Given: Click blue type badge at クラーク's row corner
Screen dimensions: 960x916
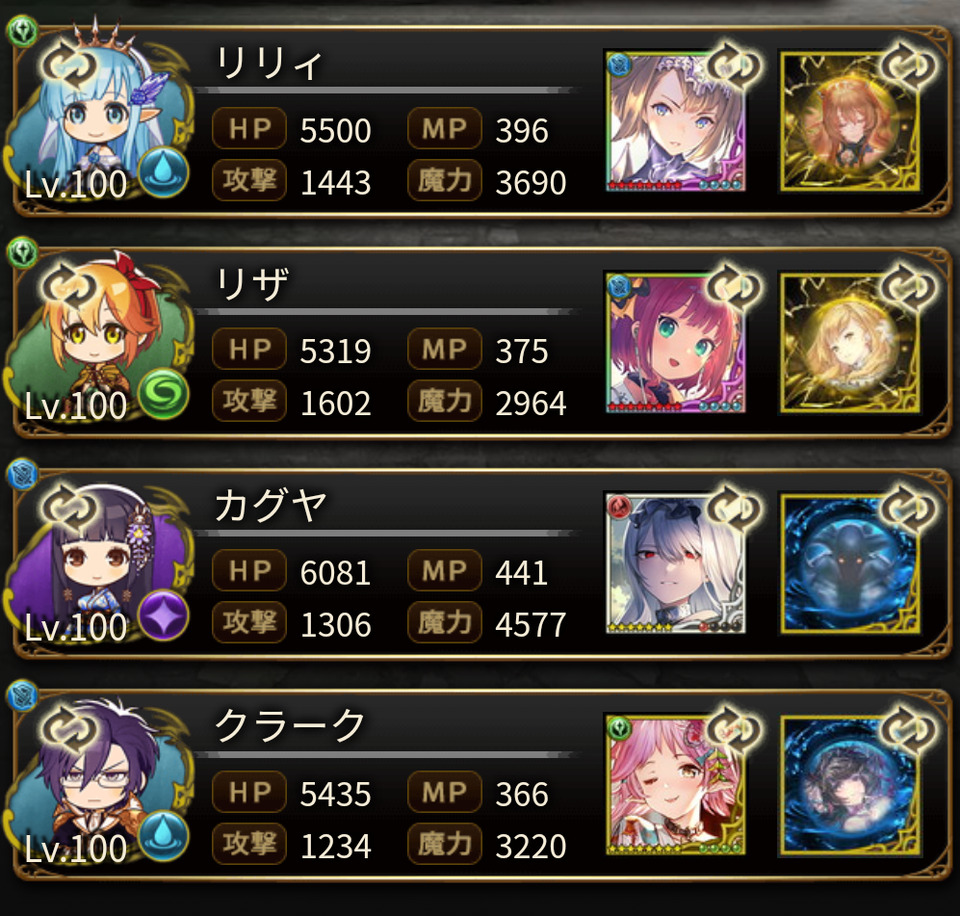Looking at the screenshot, I should click(23, 695).
